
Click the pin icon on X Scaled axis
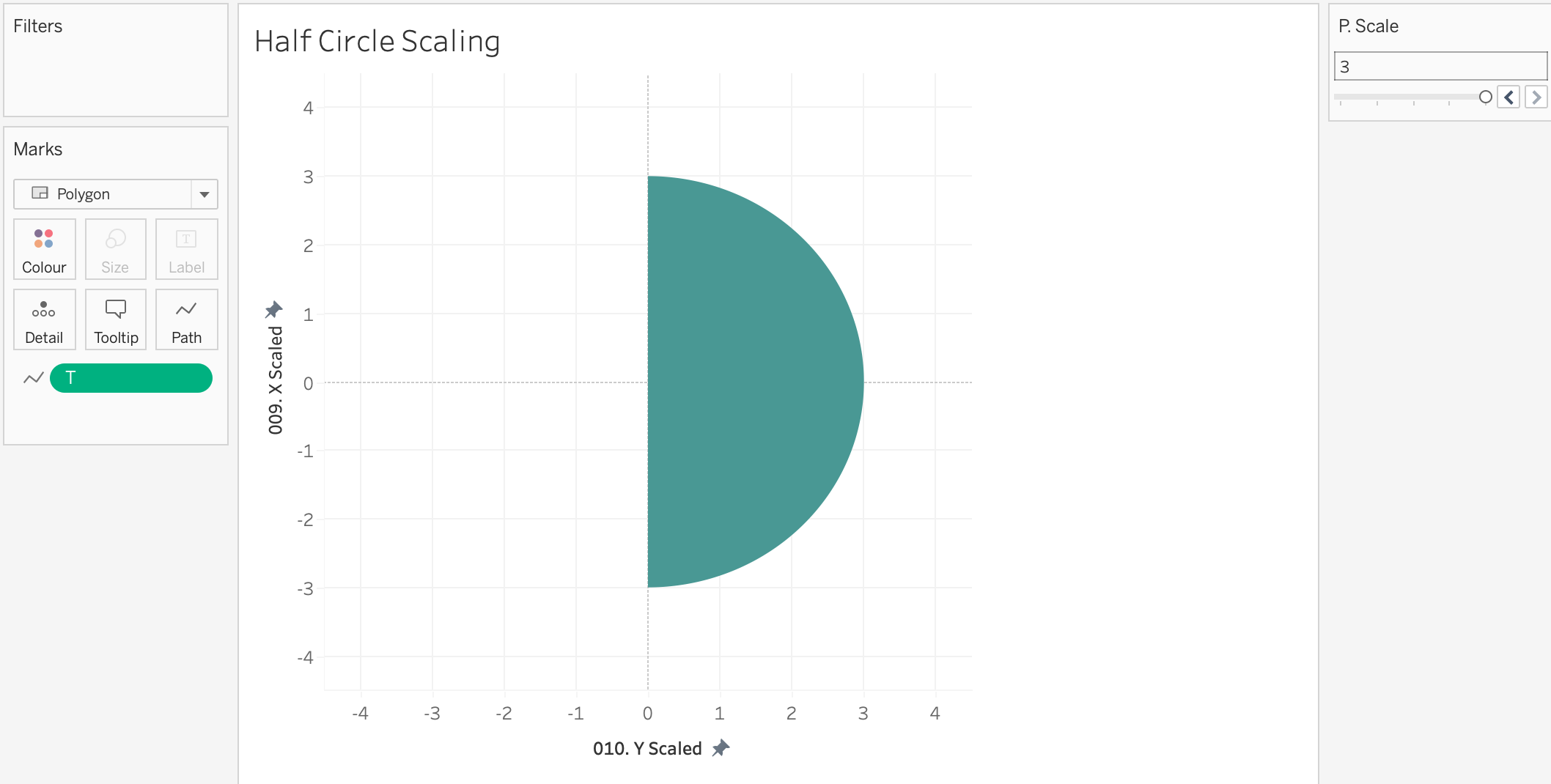tap(274, 310)
